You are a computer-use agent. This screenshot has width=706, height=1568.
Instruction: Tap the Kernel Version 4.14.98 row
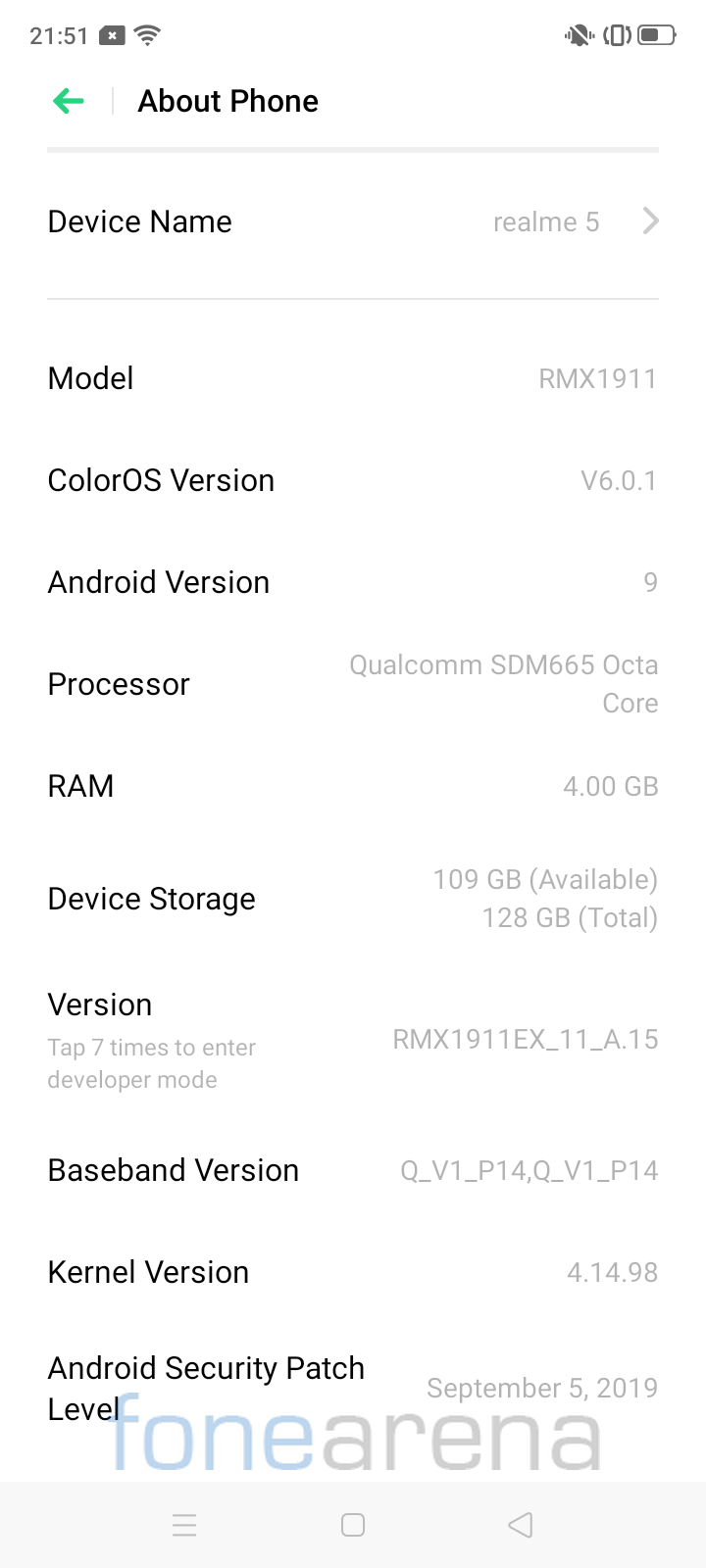pyautogui.click(x=353, y=1272)
